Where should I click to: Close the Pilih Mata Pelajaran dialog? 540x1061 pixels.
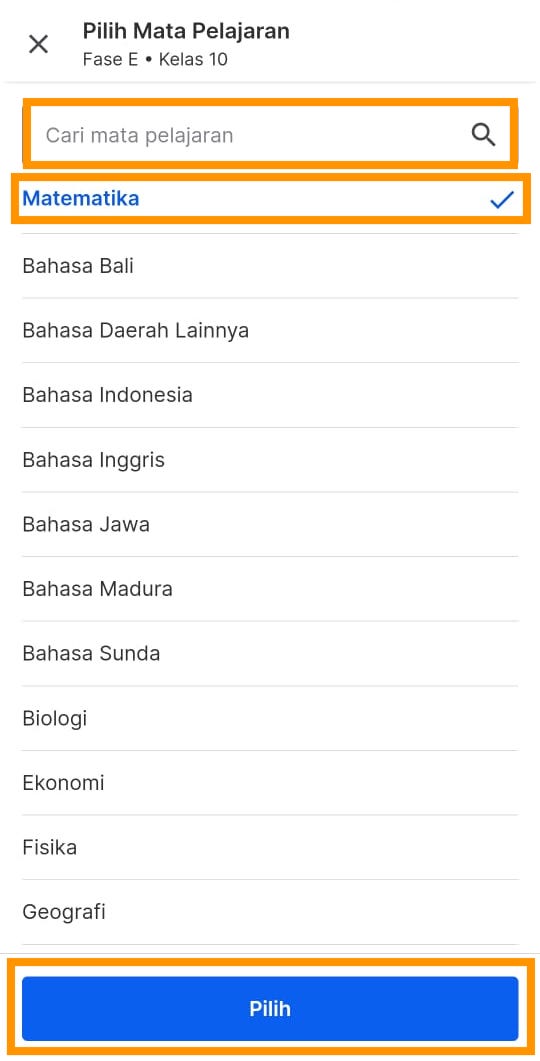click(38, 44)
